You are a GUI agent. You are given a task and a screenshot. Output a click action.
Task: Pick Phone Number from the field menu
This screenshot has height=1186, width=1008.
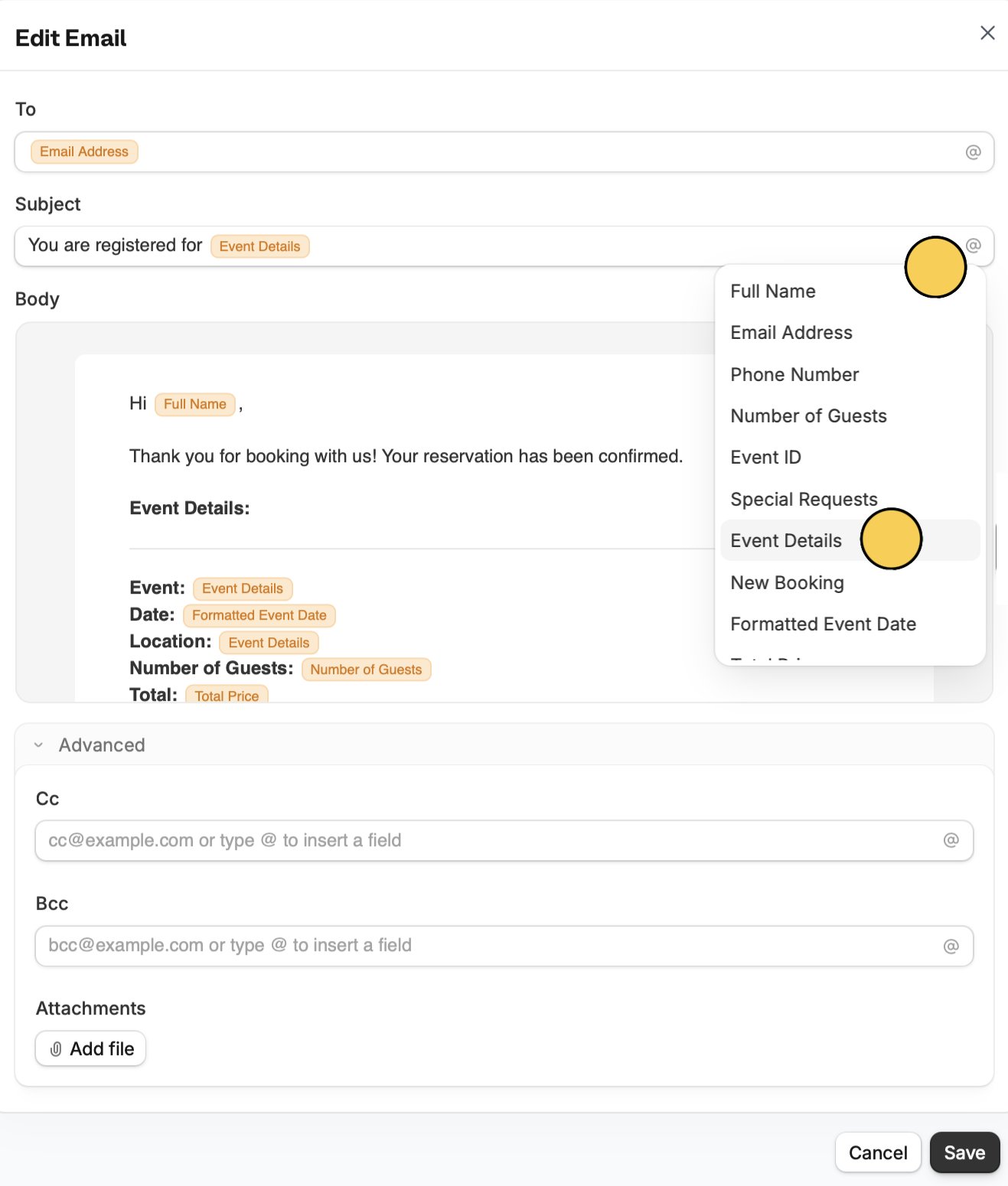pos(794,375)
